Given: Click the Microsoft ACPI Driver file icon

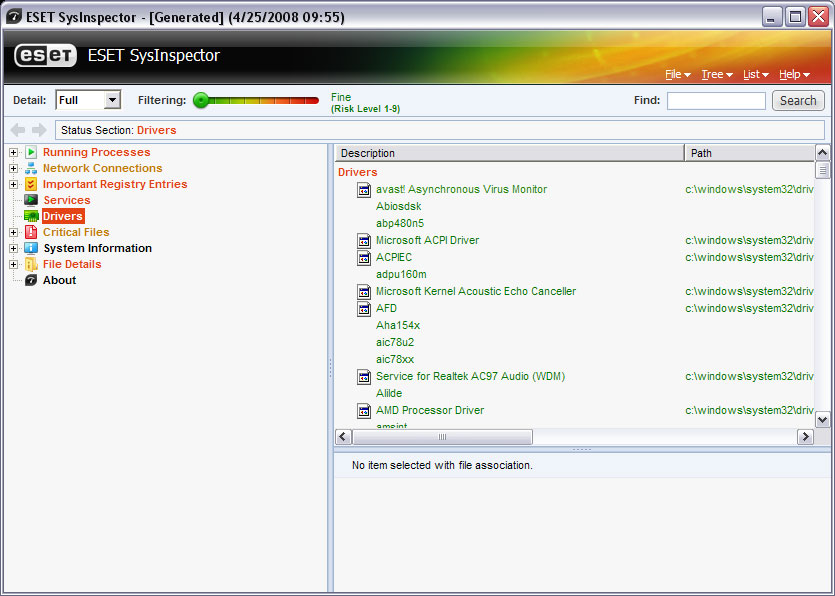Looking at the screenshot, I should [x=364, y=241].
